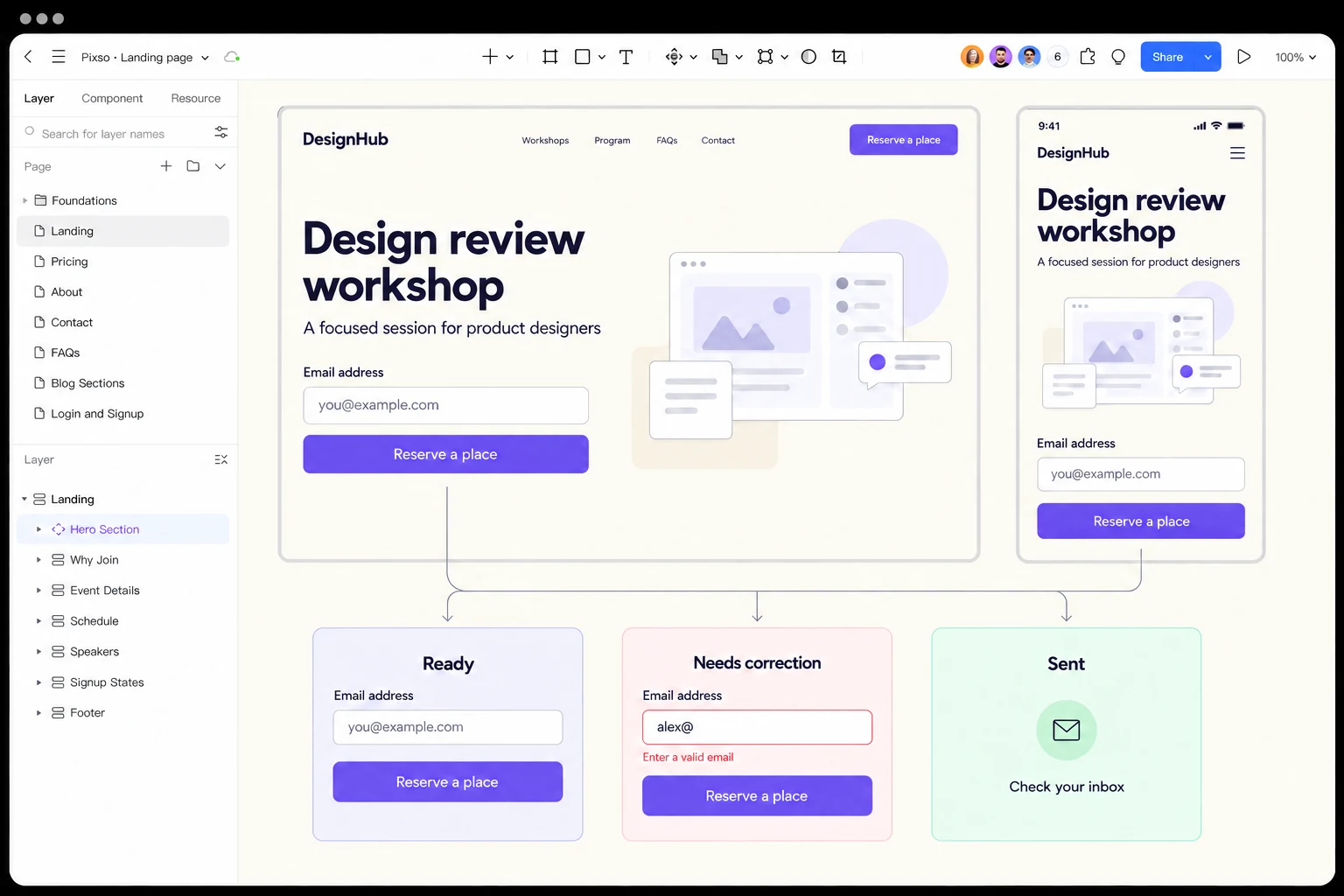This screenshot has width=1344, height=896.
Task: Create a page folder
Action: (x=193, y=166)
